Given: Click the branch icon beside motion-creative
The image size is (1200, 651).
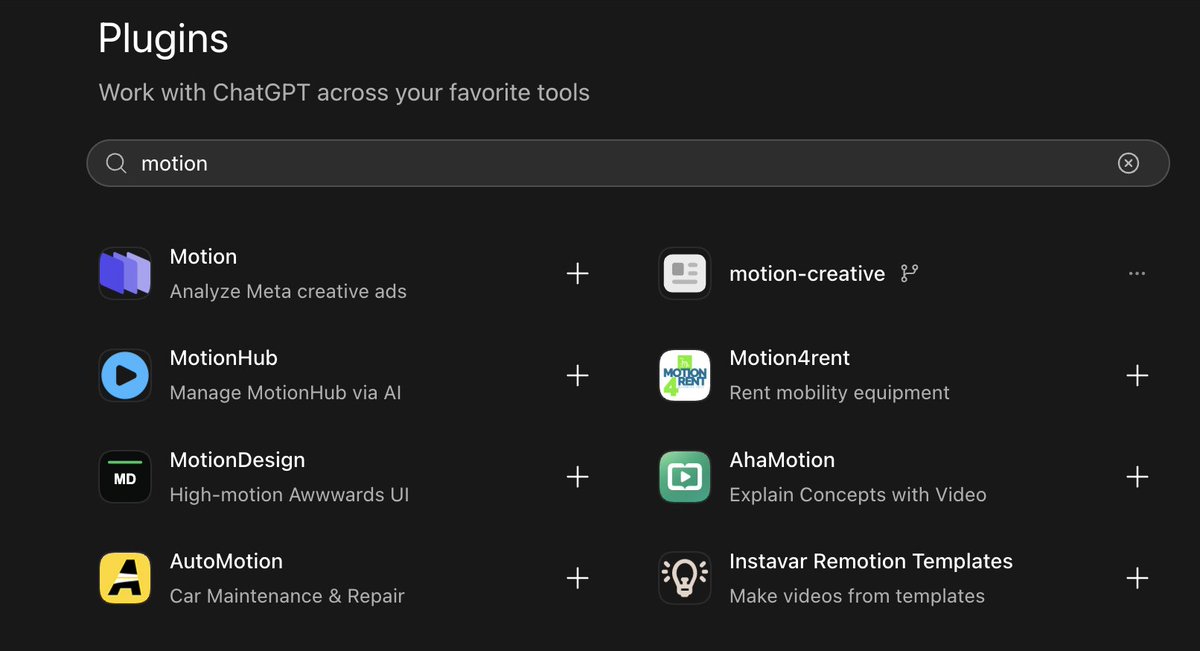Looking at the screenshot, I should click(909, 274).
